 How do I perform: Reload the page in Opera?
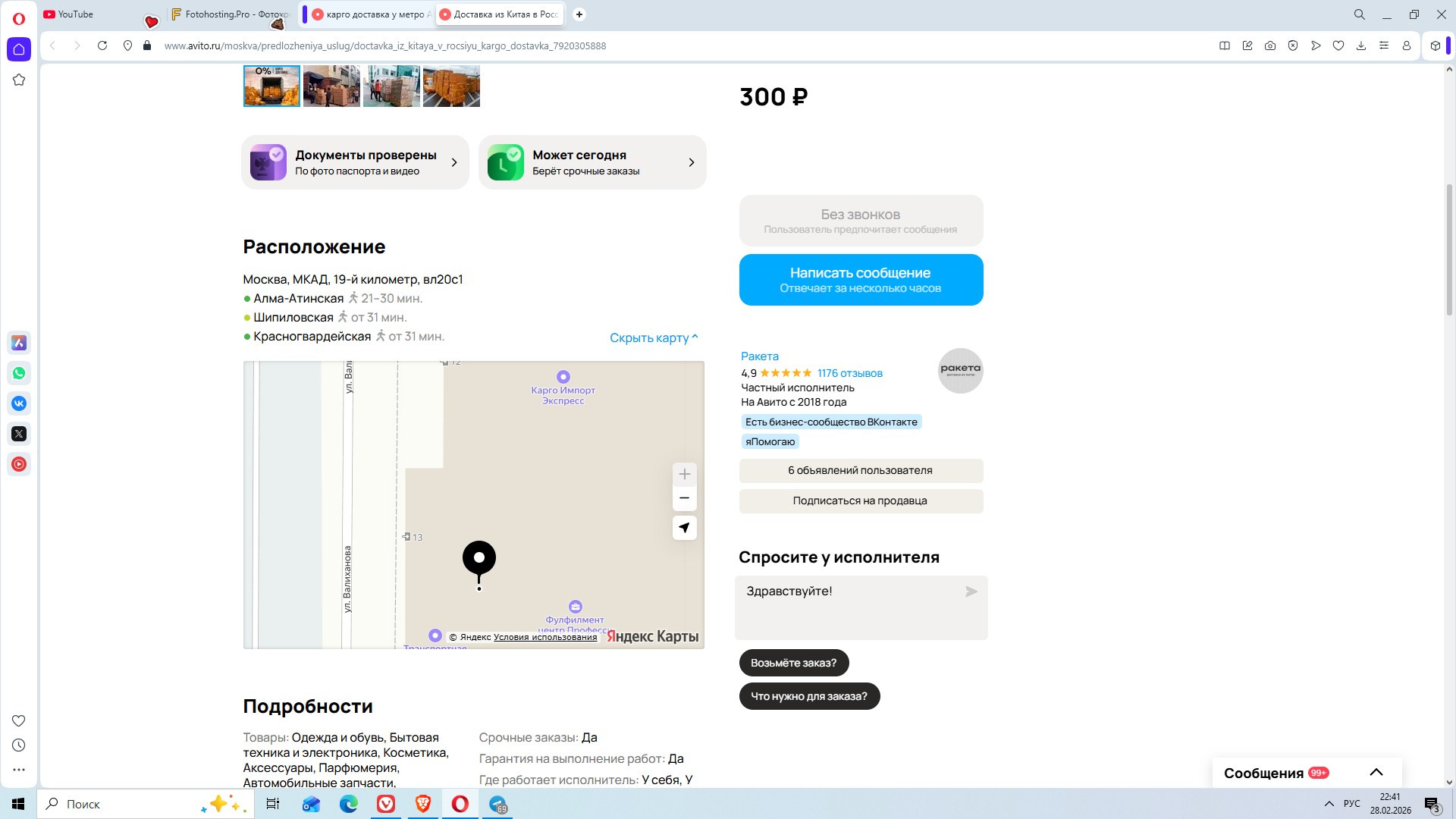[102, 45]
